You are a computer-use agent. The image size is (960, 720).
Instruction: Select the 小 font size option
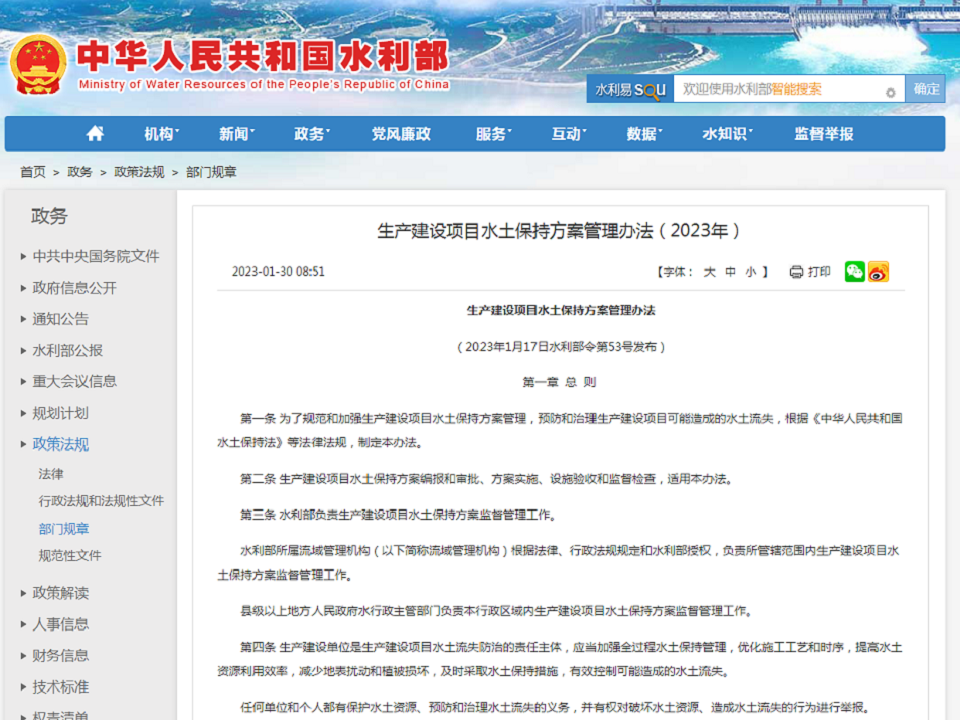tap(753, 270)
